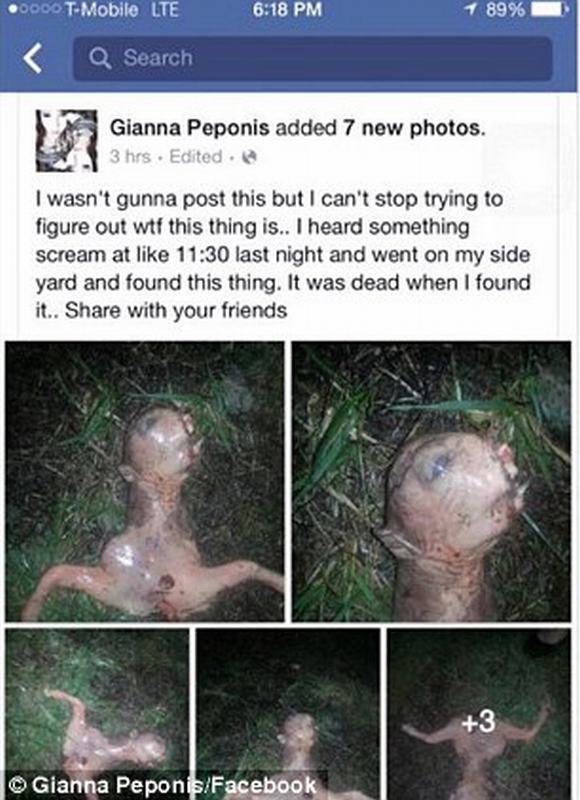580x800 pixels.
Task: Click the 7 new photos text
Action: click(414, 128)
